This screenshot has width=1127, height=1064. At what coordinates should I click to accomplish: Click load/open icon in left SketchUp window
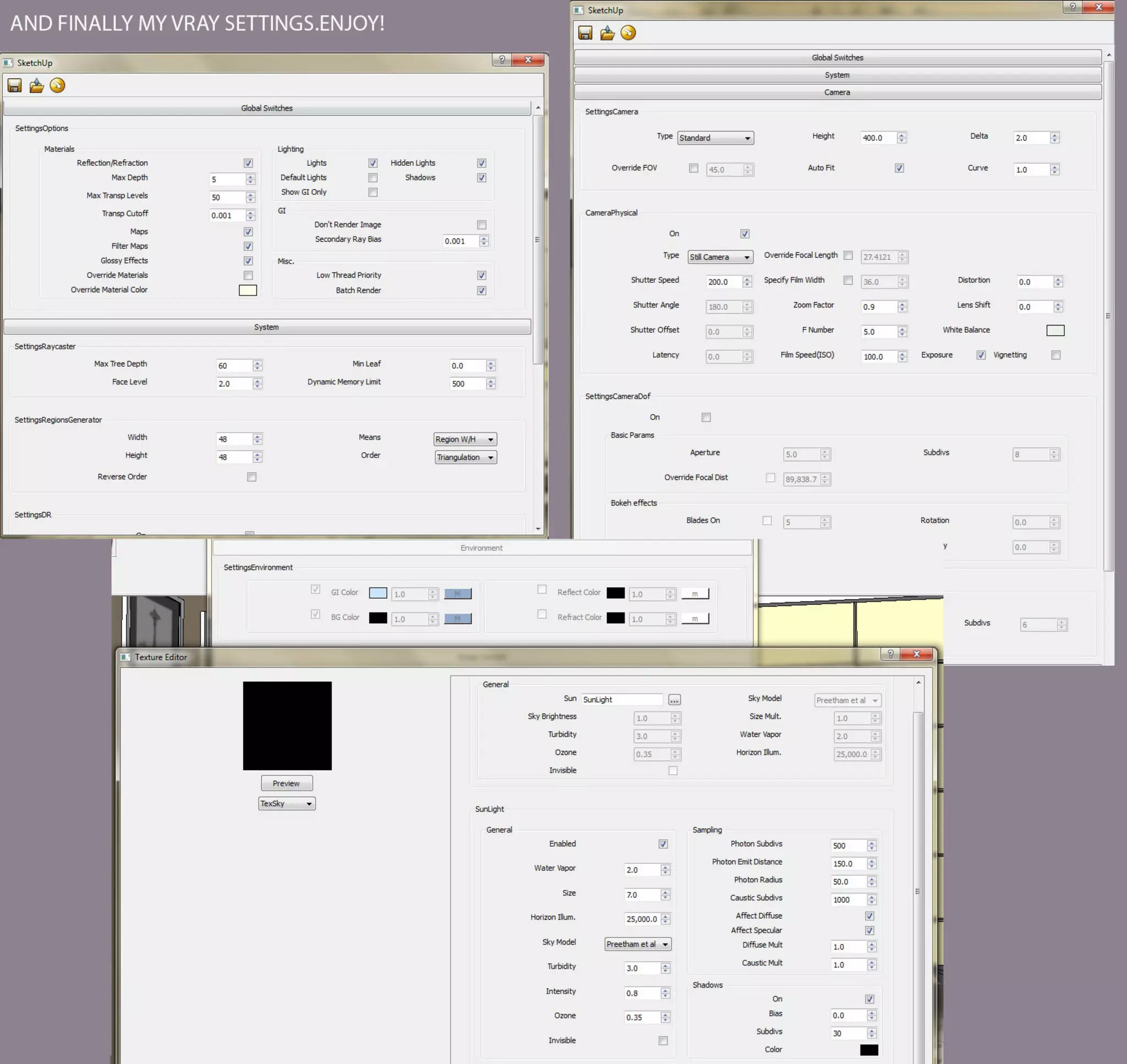coord(36,86)
